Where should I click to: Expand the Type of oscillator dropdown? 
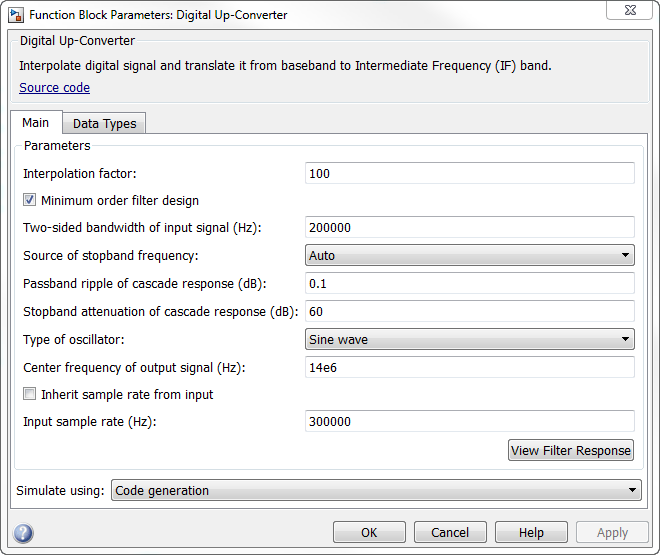tap(469, 340)
